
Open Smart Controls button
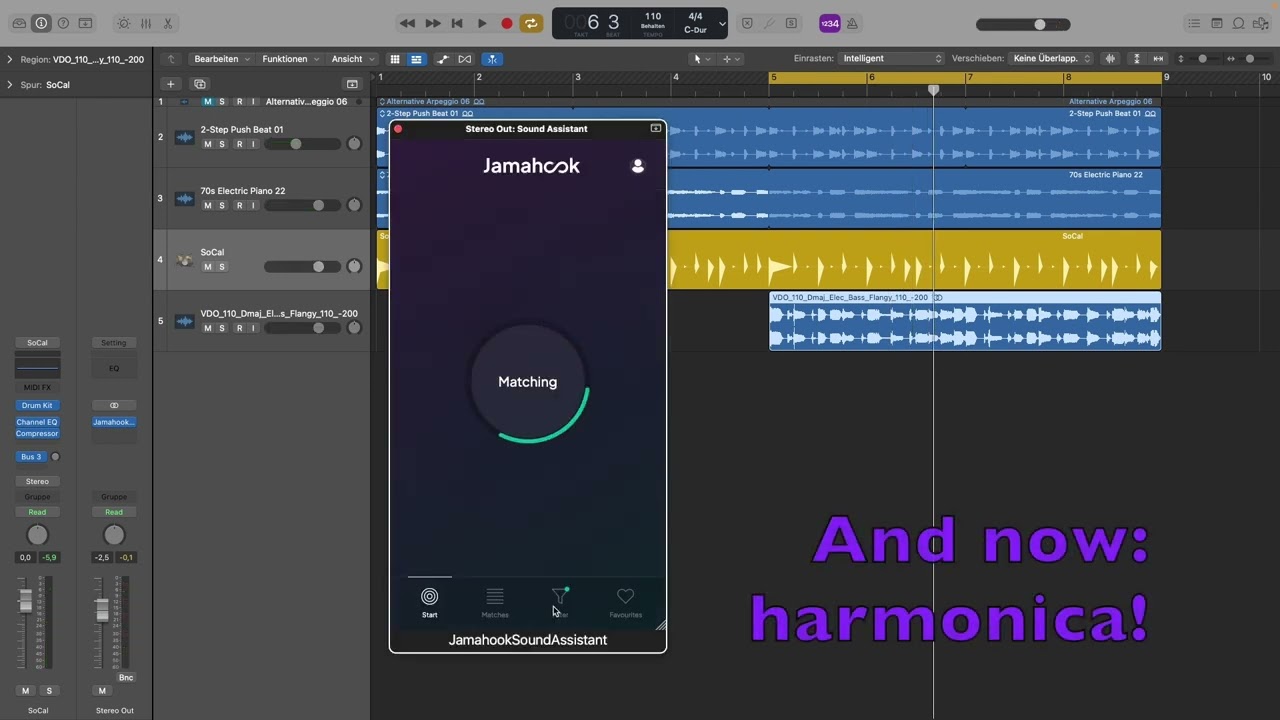pos(123,23)
